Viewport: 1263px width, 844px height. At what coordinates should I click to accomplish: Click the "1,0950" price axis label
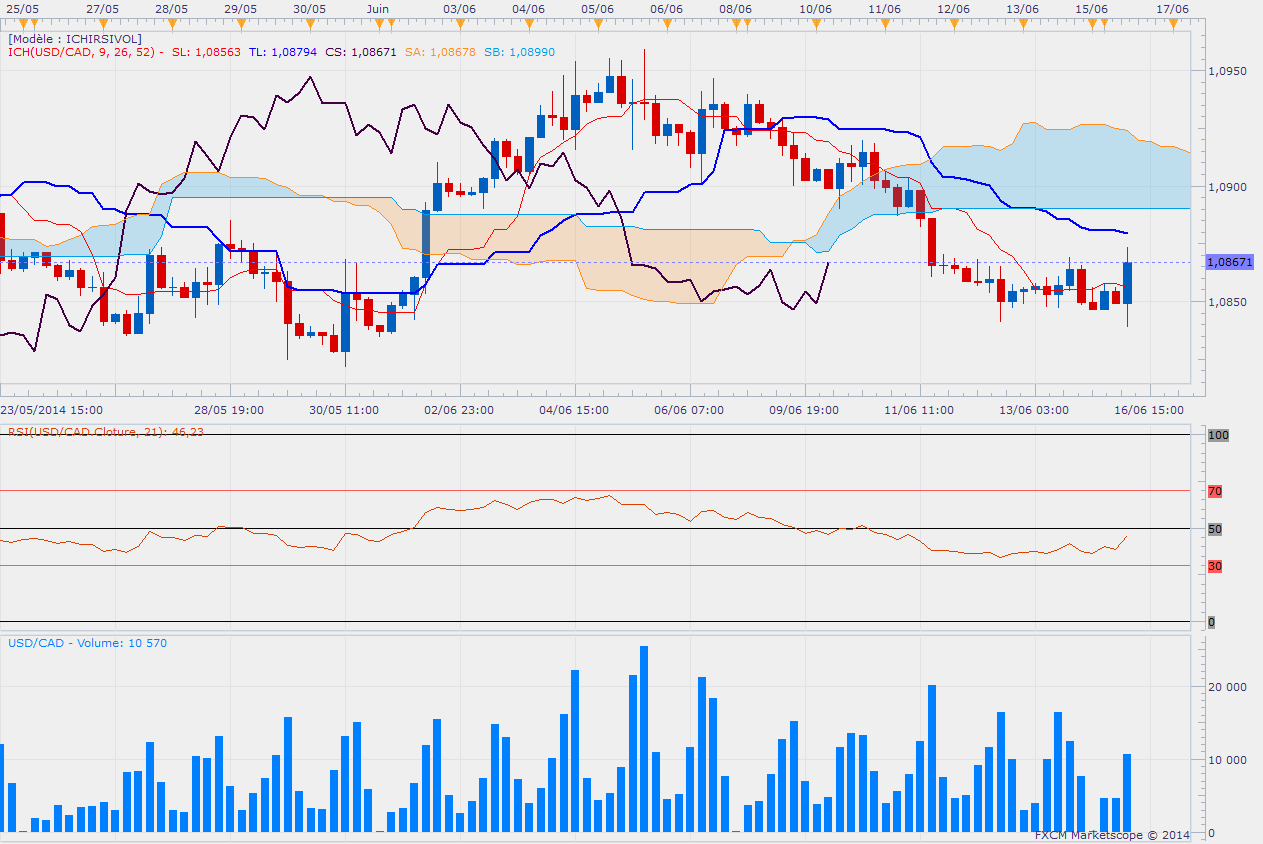tap(1225, 72)
